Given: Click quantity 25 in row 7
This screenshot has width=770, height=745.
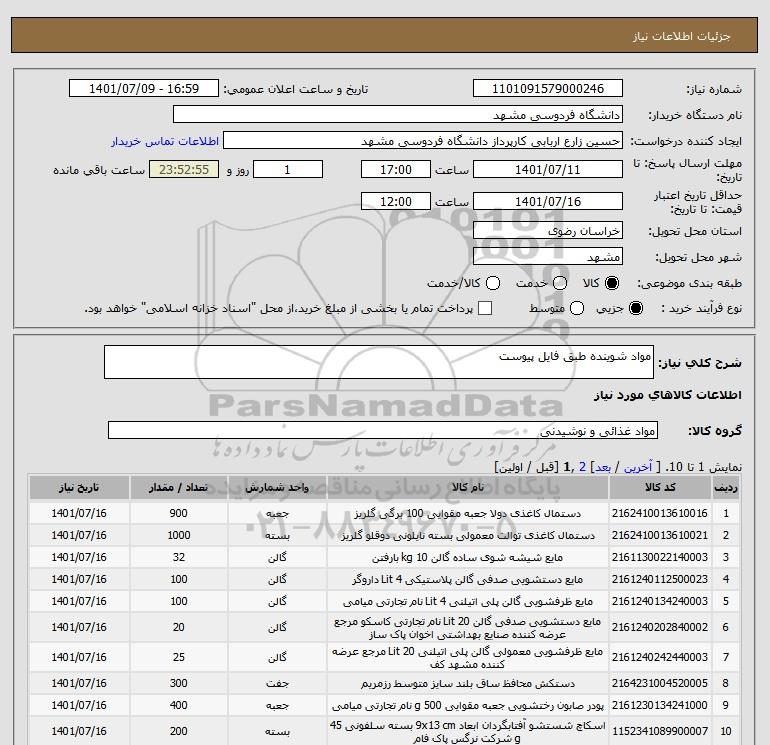Looking at the screenshot, I should [178, 657].
